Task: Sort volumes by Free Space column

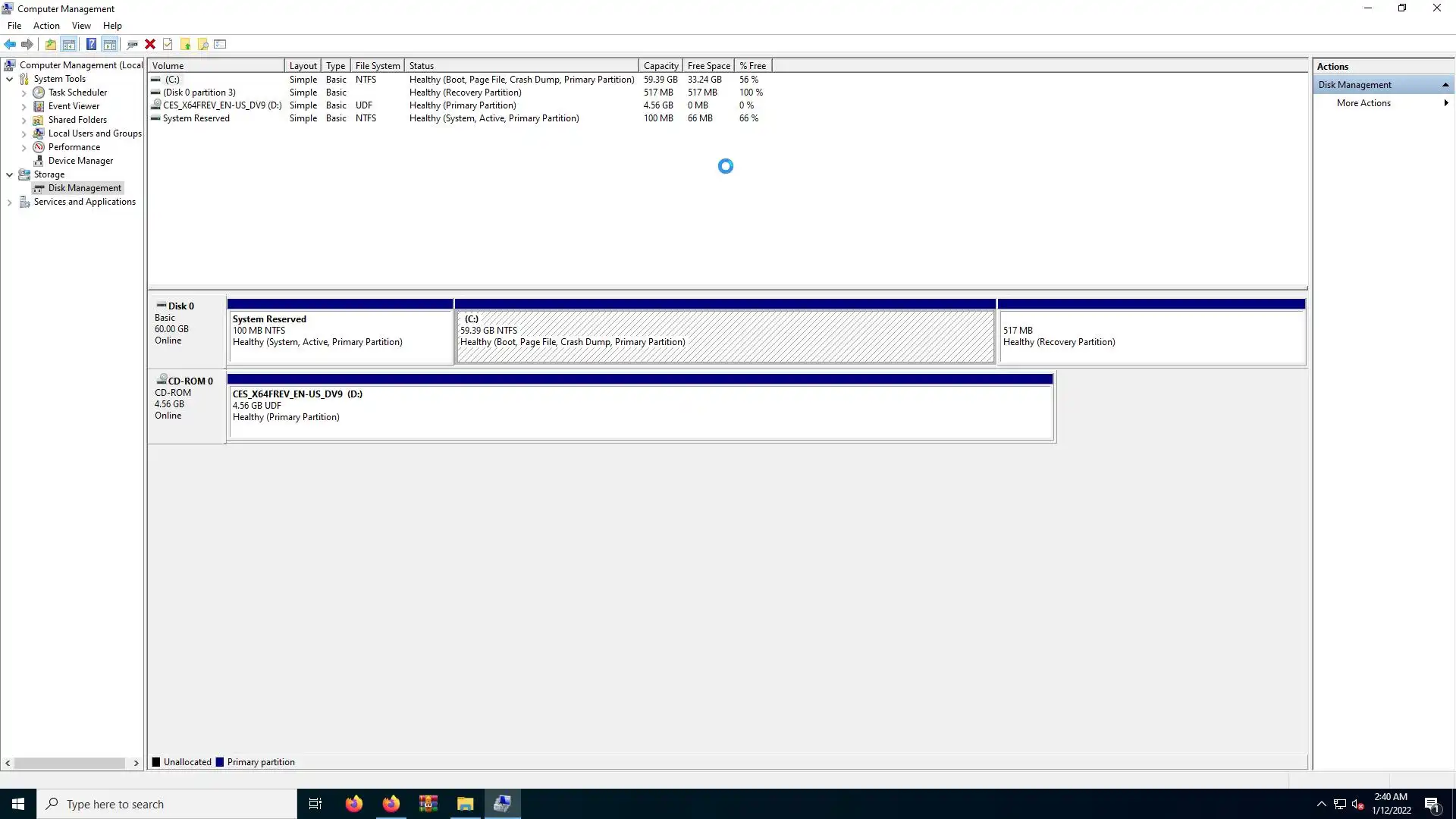Action: (x=708, y=66)
